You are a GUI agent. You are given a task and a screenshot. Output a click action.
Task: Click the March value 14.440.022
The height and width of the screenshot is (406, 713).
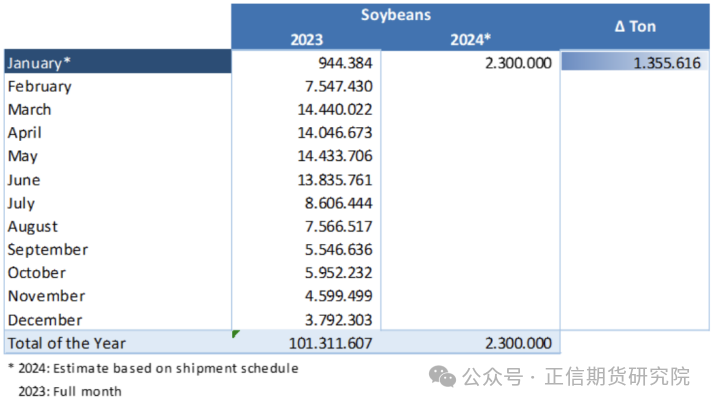335,110
